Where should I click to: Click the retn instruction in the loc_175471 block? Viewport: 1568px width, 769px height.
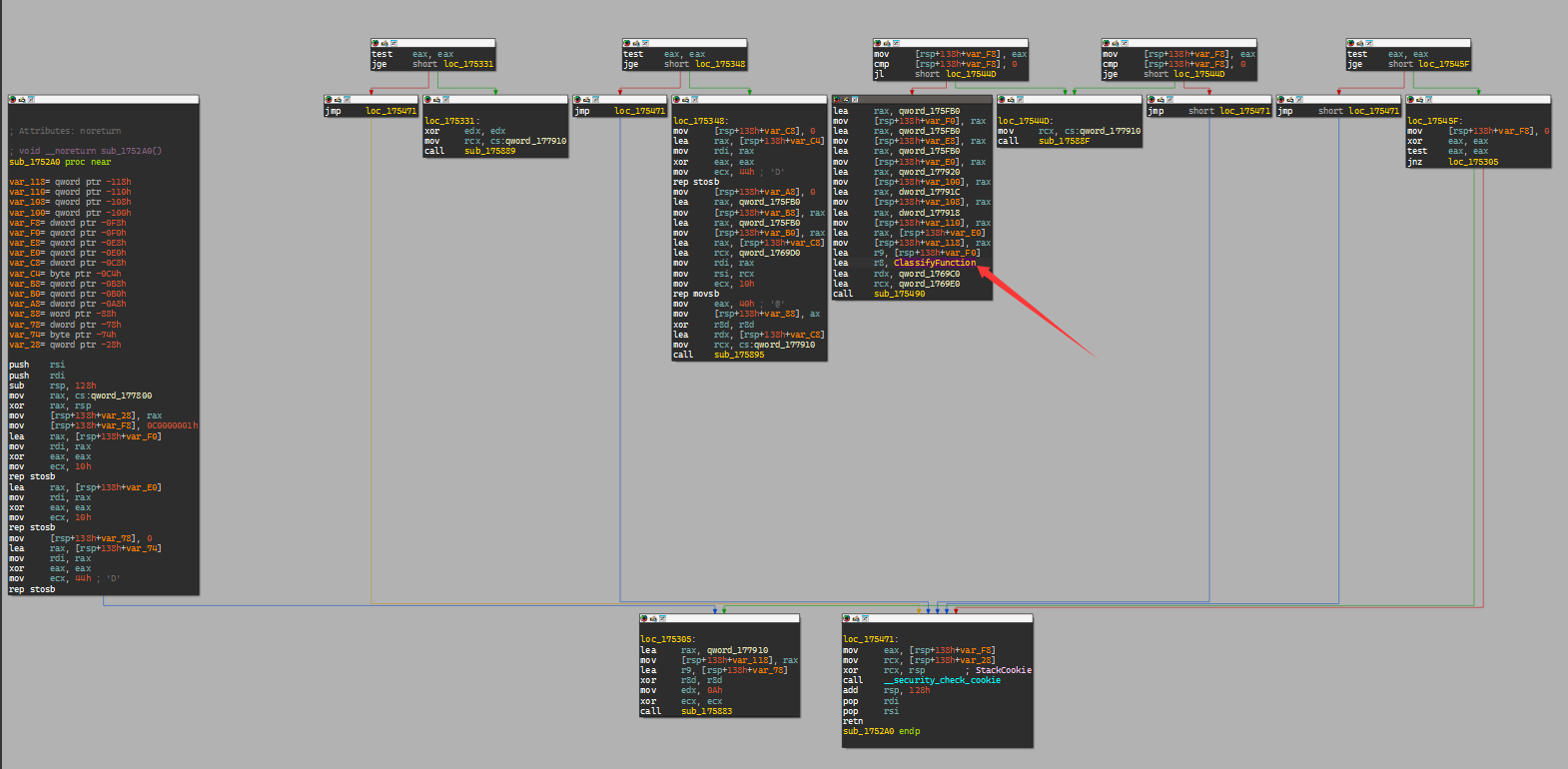coord(852,721)
